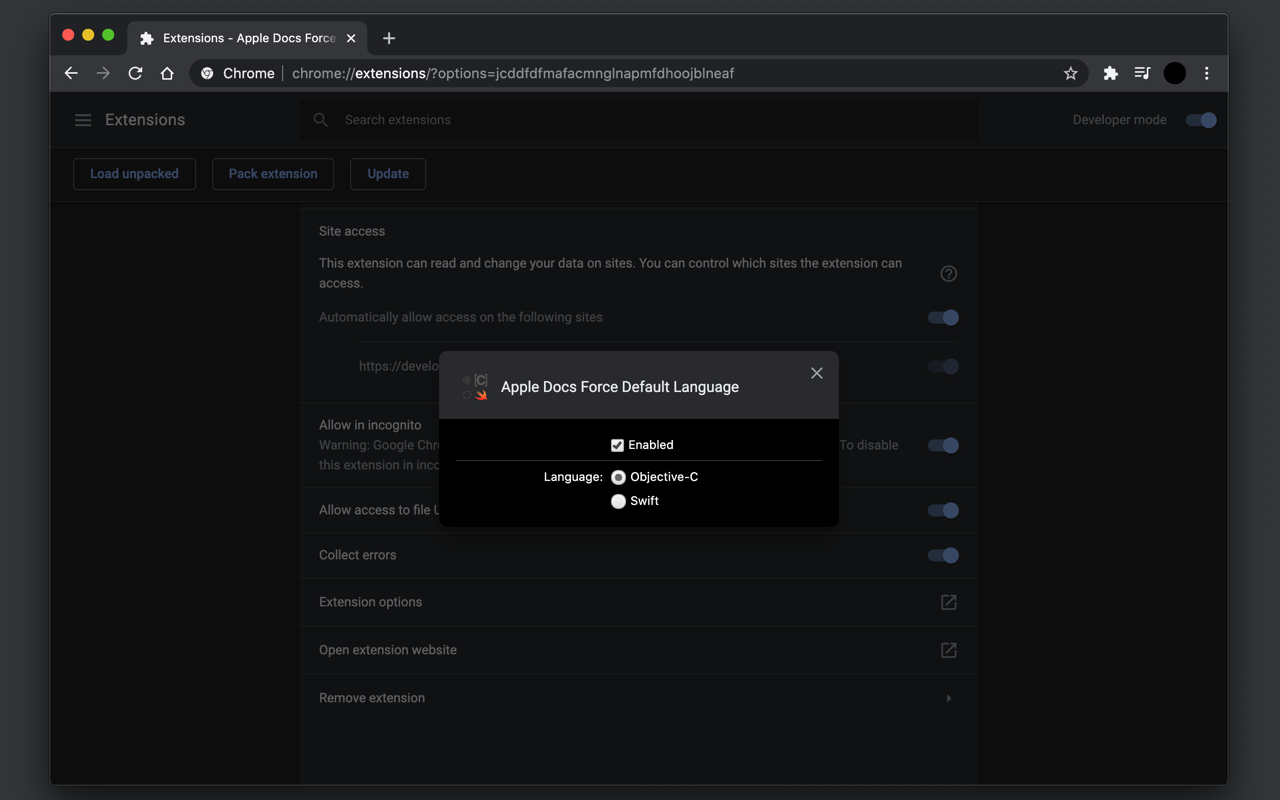Toggle automatically allow access on sites
Screen dimensions: 1280x800
[x=943, y=317]
